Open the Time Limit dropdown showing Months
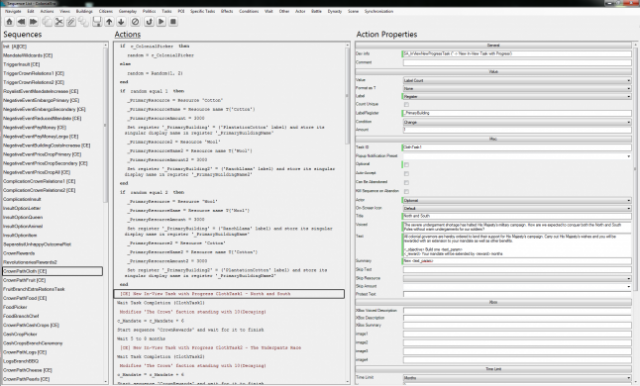 click(x=517, y=378)
